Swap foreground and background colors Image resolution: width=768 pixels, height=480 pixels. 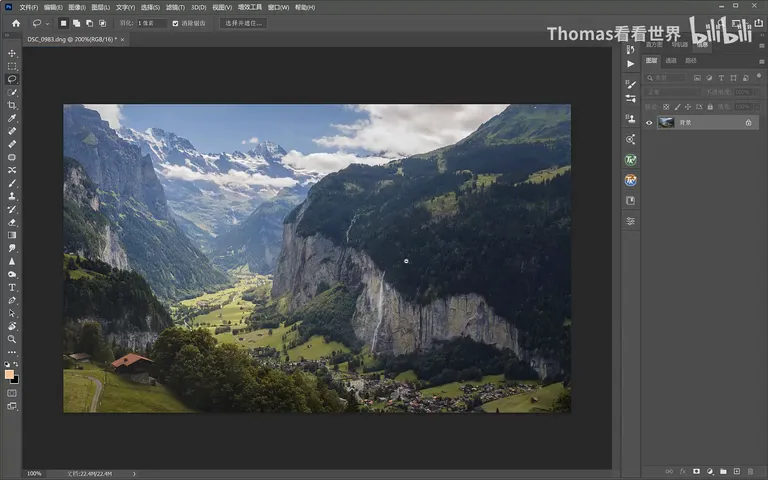[16, 364]
